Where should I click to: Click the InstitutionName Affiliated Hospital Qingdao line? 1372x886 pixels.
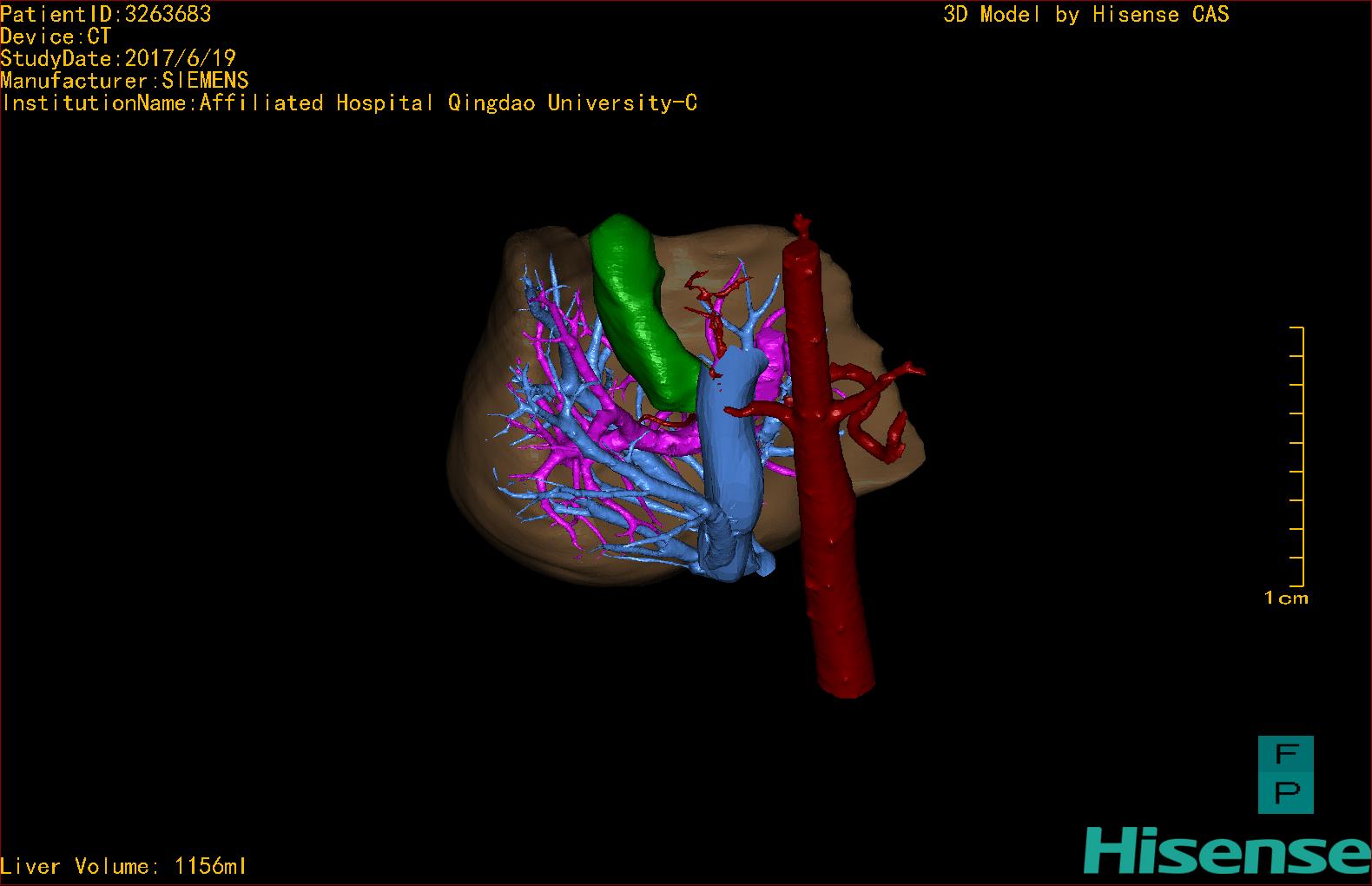(349, 103)
